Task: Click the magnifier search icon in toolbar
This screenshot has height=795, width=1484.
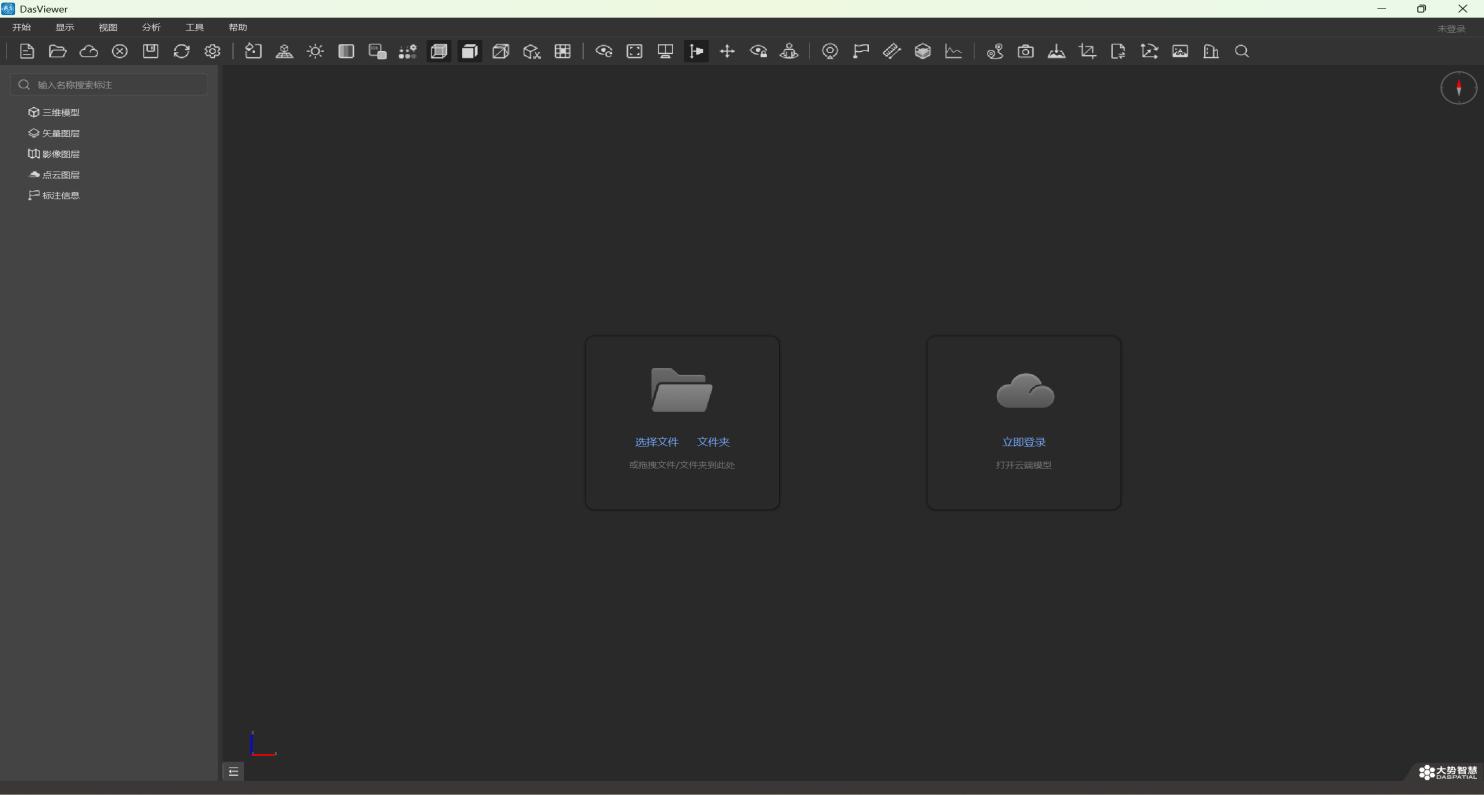Action: point(1242,51)
